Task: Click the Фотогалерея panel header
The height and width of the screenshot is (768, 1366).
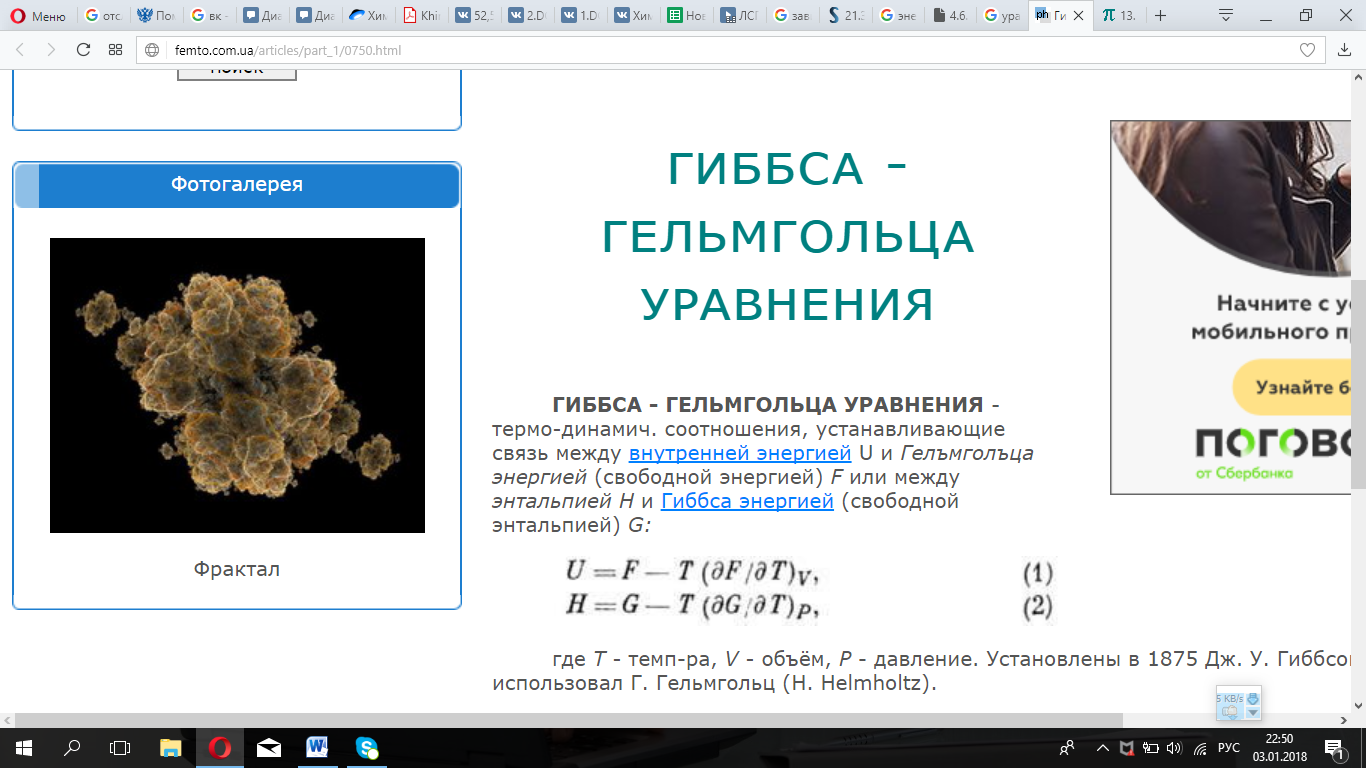Action: click(237, 185)
